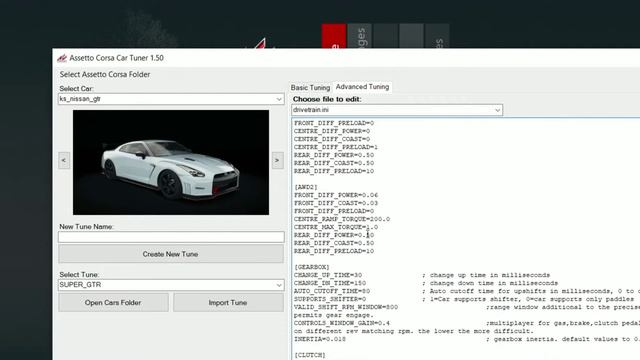Click the line AUTO_CUTOFF_TIME=80
640x360 pixels.
point(332,291)
